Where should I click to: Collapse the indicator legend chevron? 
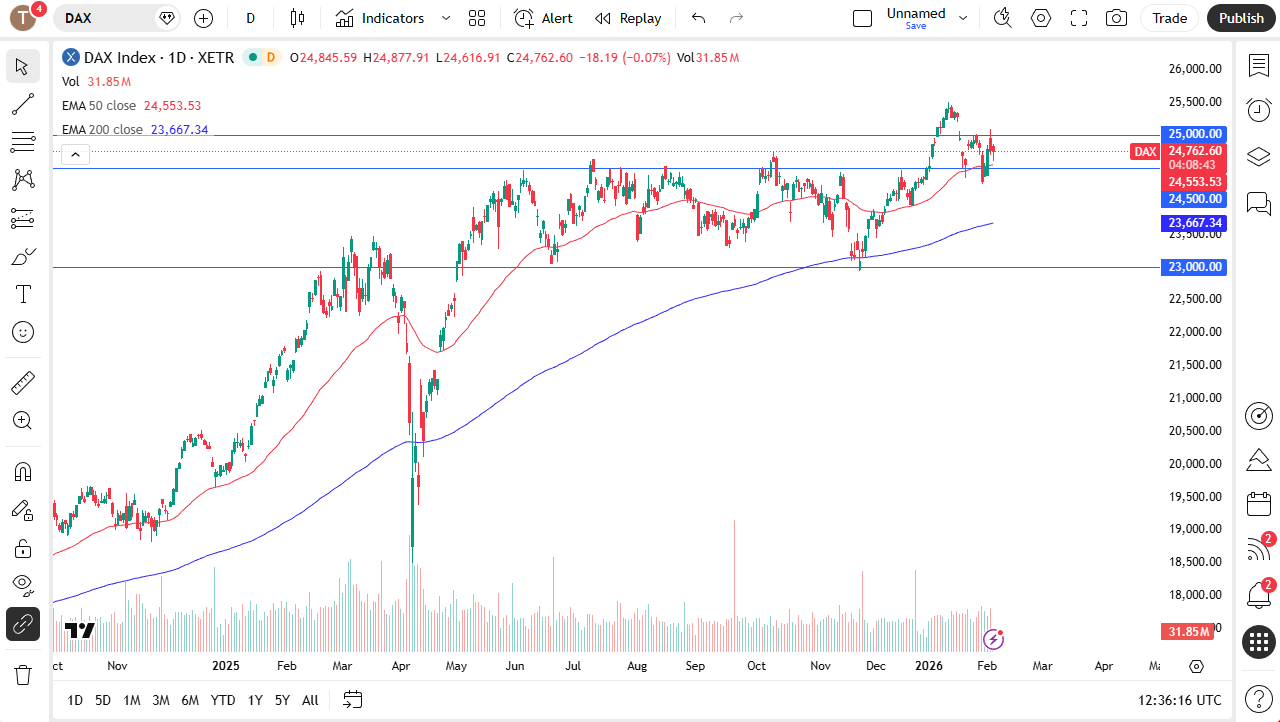(x=75, y=154)
